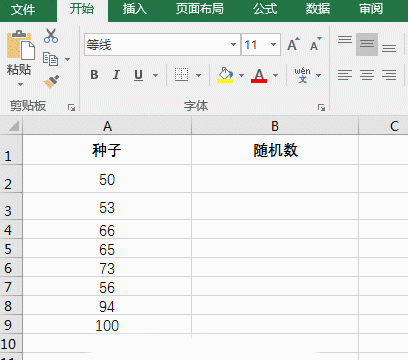Viewport: 408px width, 360px height.
Task: Open font group dialog launcher
Action: [321, 107]
